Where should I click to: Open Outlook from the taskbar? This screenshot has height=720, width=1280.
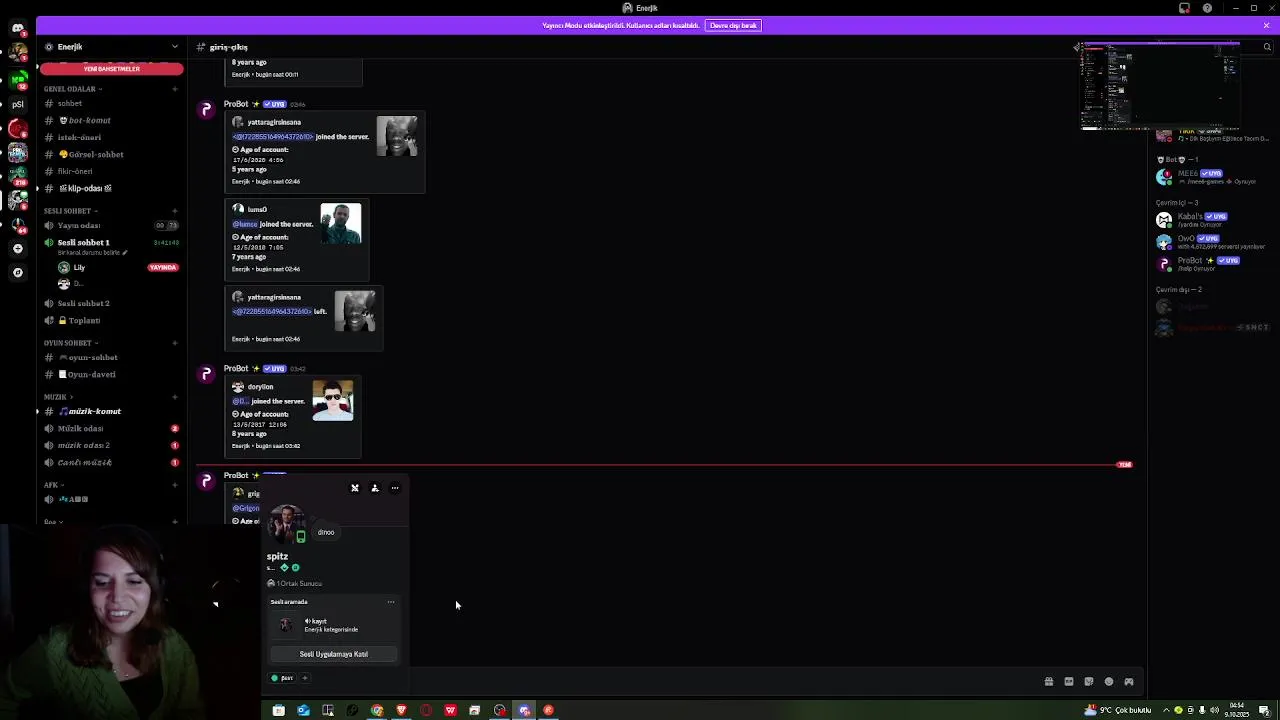click(x=303, y=710)
